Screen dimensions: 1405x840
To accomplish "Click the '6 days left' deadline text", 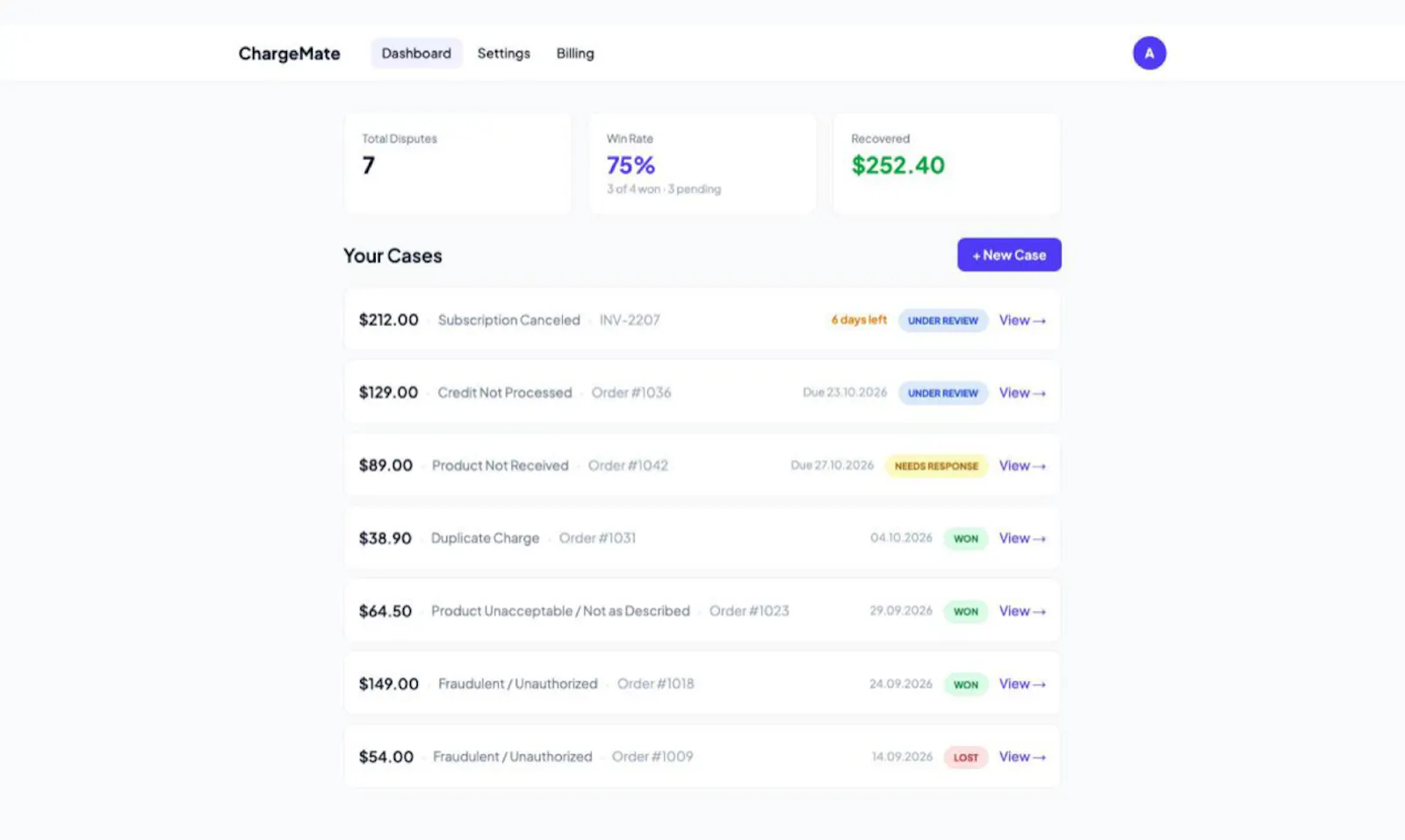I will point(859,319).
